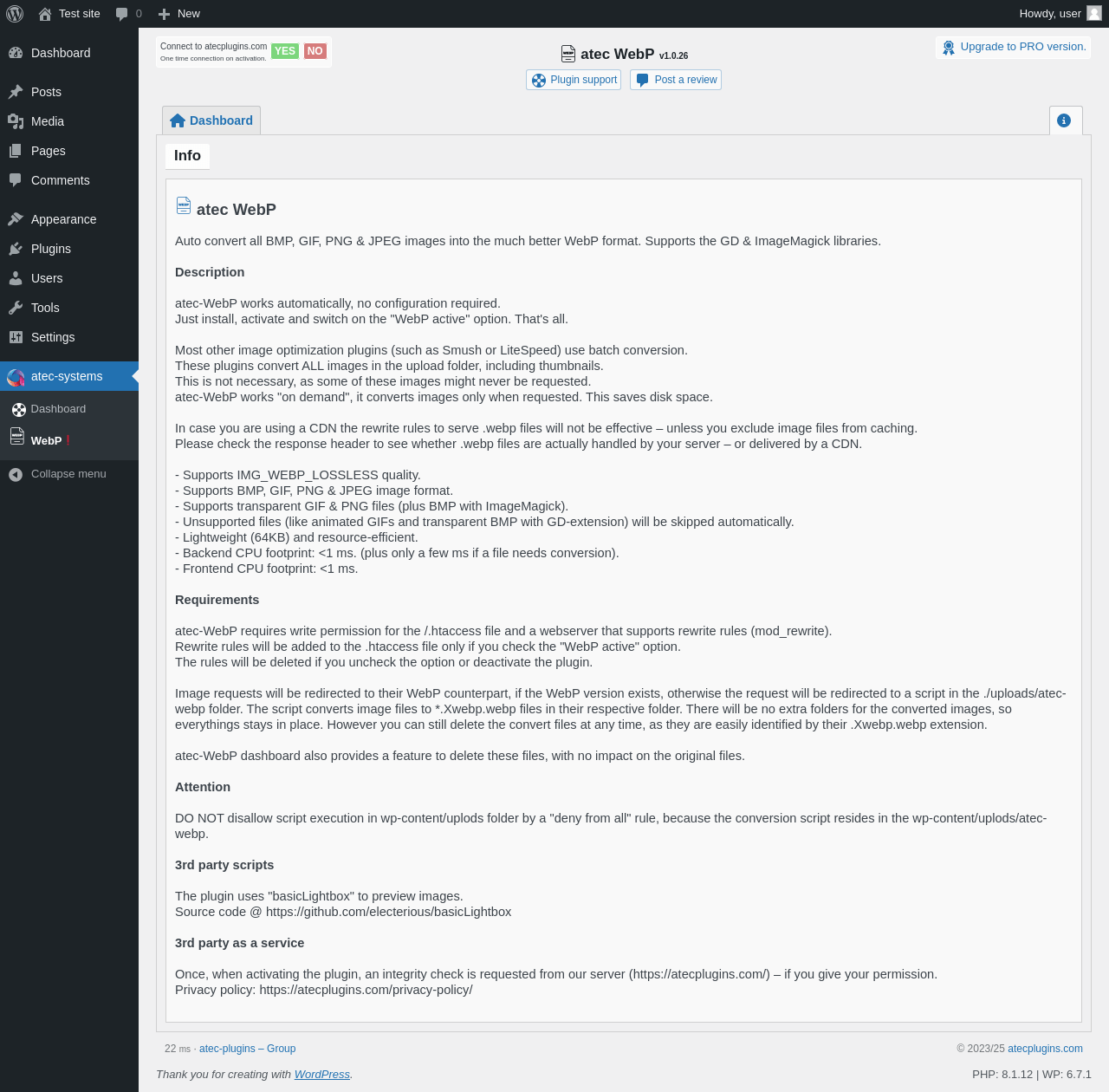The width and height of the screenshot is (1109, 1092).
Task: Click the Collapse menu arrow icon
Action: pos(16,474)
